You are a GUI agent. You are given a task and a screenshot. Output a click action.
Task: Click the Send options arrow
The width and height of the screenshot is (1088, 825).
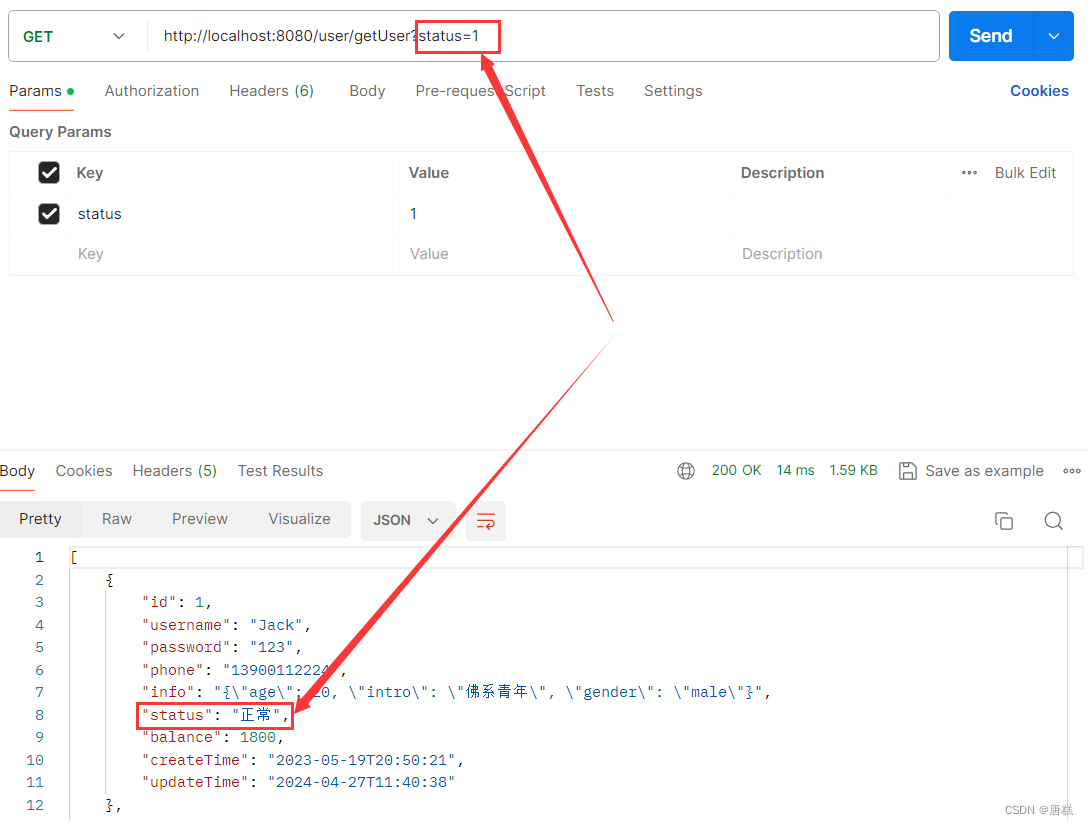(1055, 35)
